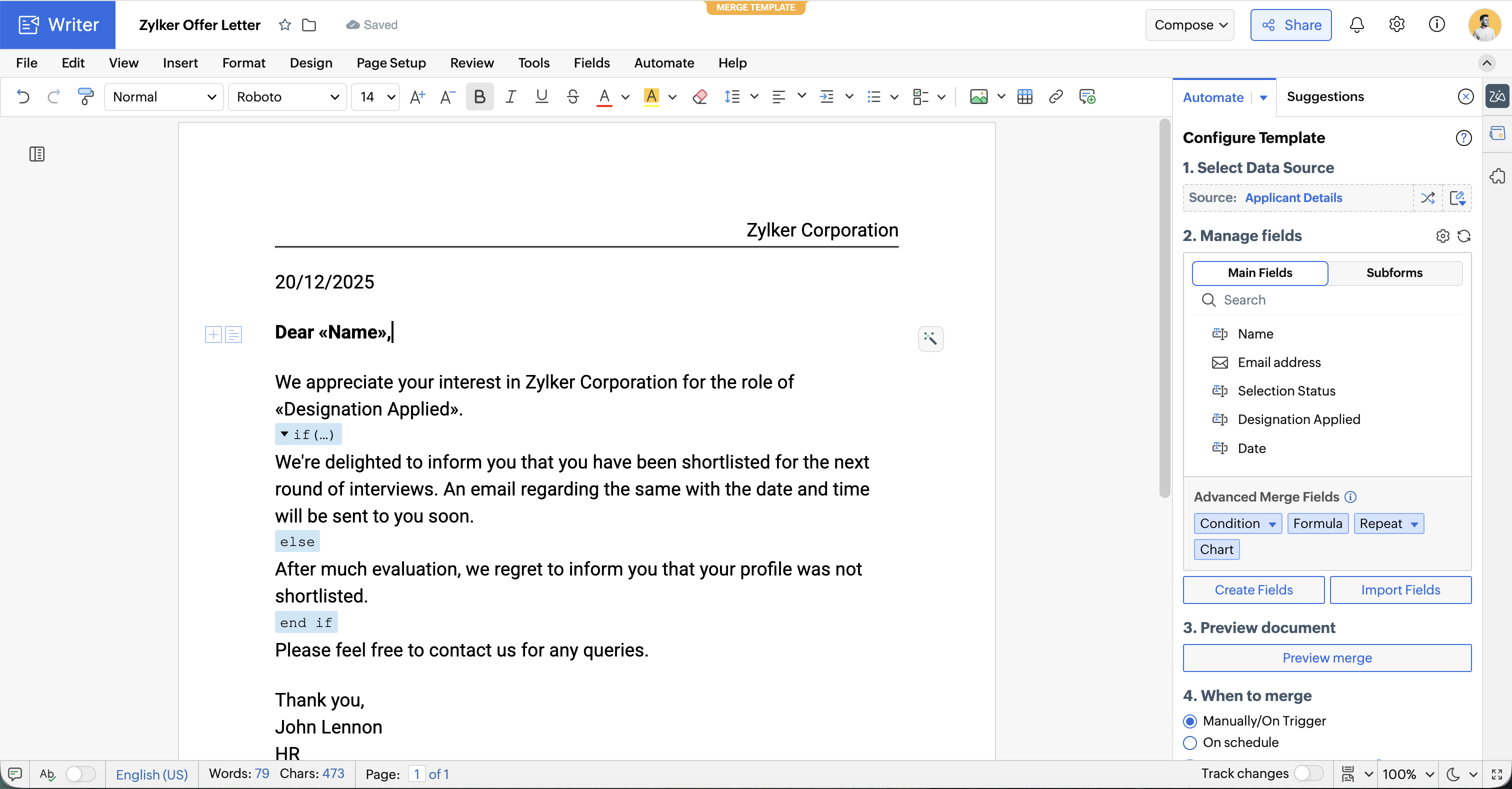The width and height of the screenshot is (1512, 789).
Task: Click the format painter icon
Action: 85,97
